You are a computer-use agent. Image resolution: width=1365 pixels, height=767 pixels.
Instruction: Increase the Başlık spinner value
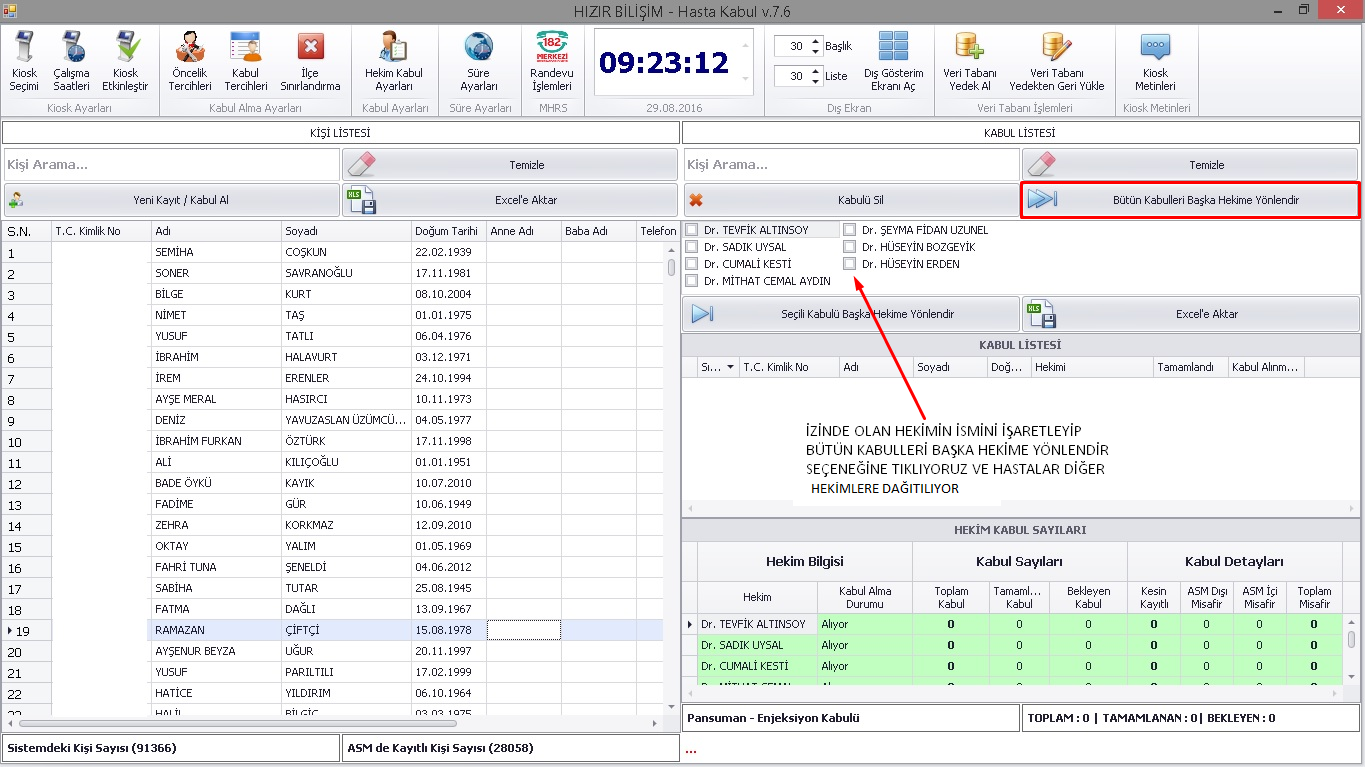pyautogui.click(x=816, y=42)
